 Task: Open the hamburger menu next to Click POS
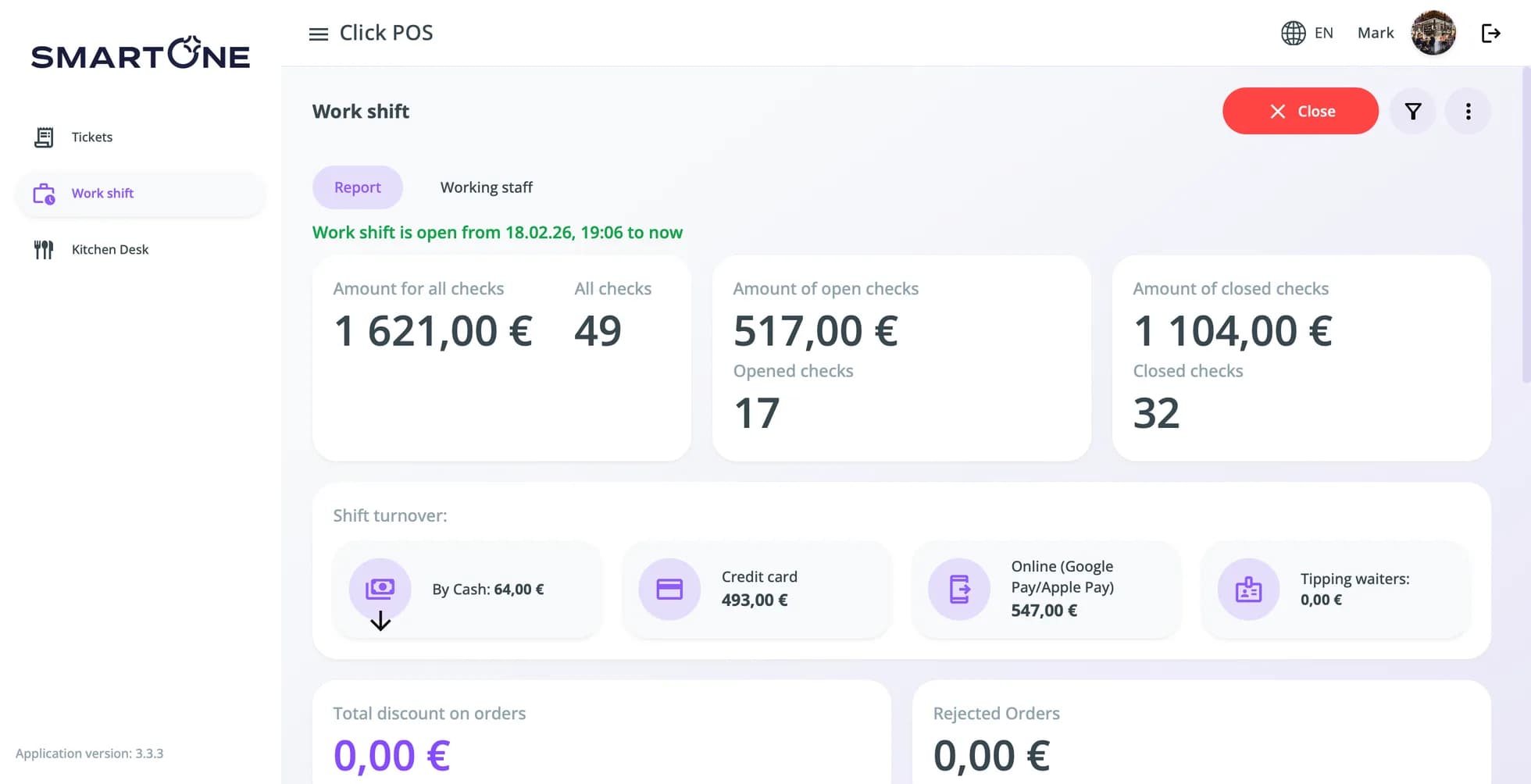click(318, 34)
